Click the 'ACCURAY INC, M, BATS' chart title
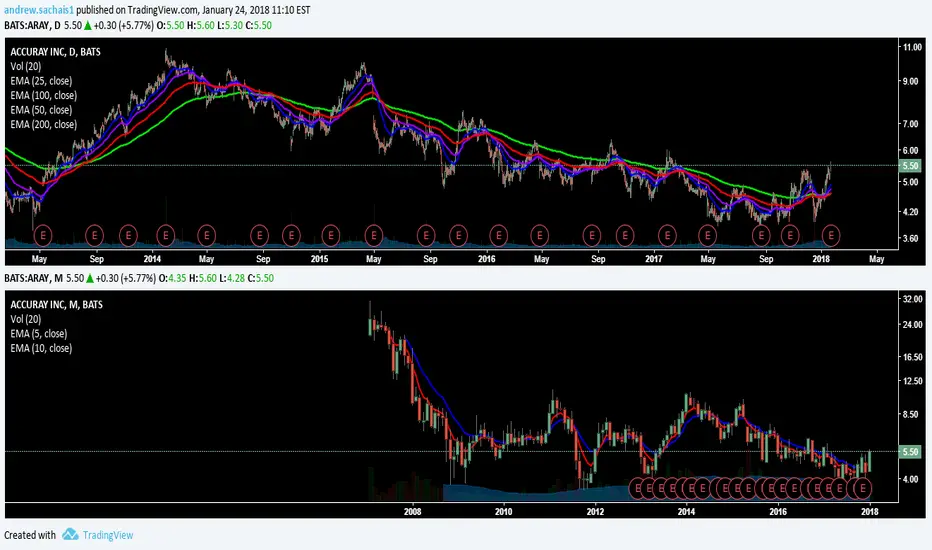 [x=56, y=305]
